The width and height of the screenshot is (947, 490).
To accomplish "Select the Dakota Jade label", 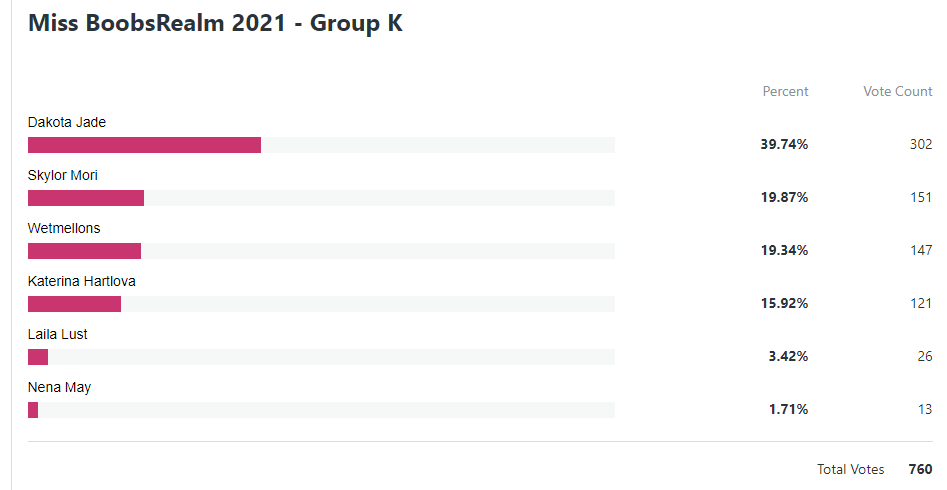I will tap(67, 122).
